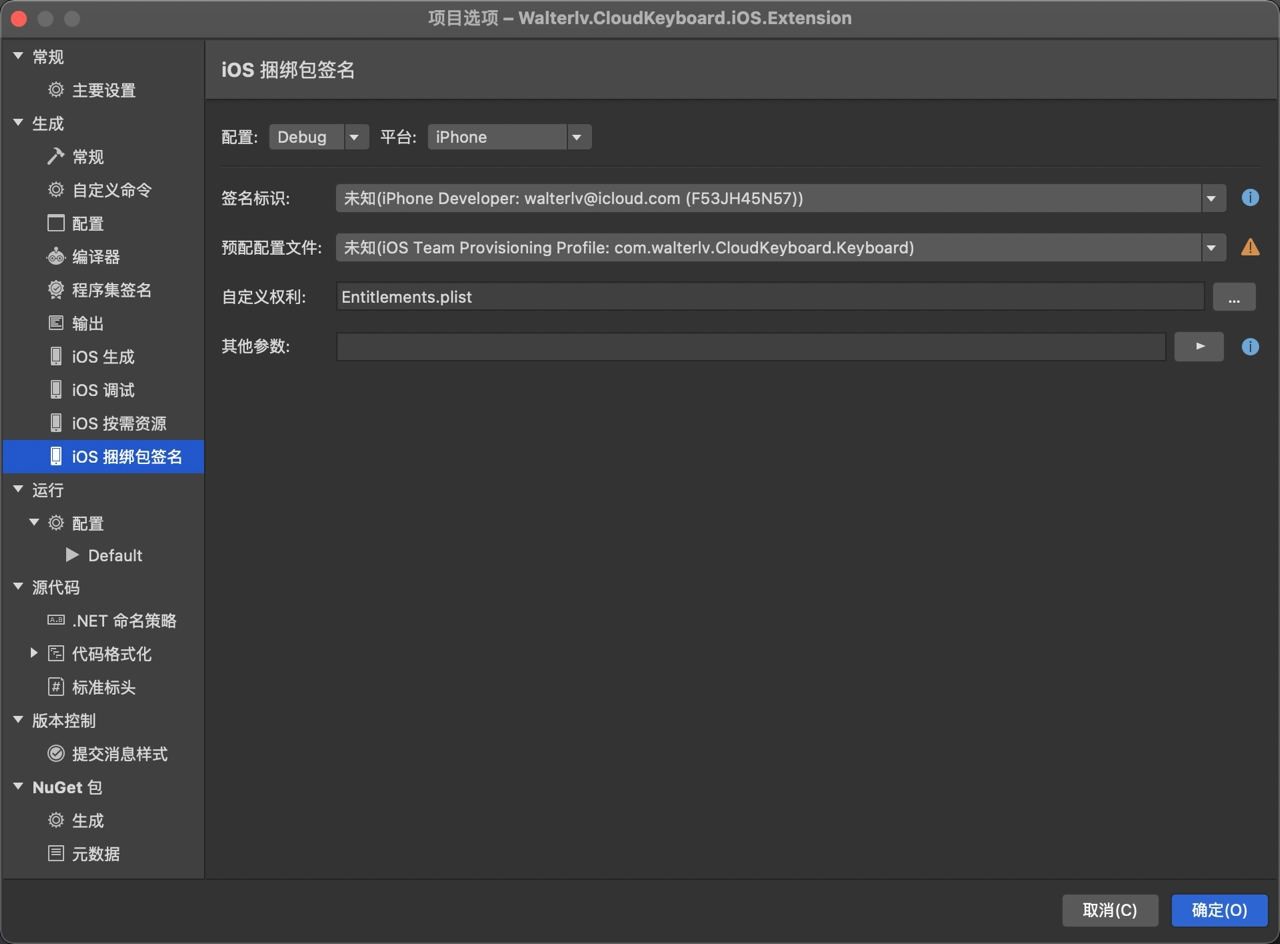Click the arrow button beside 其他参数

1198,346
